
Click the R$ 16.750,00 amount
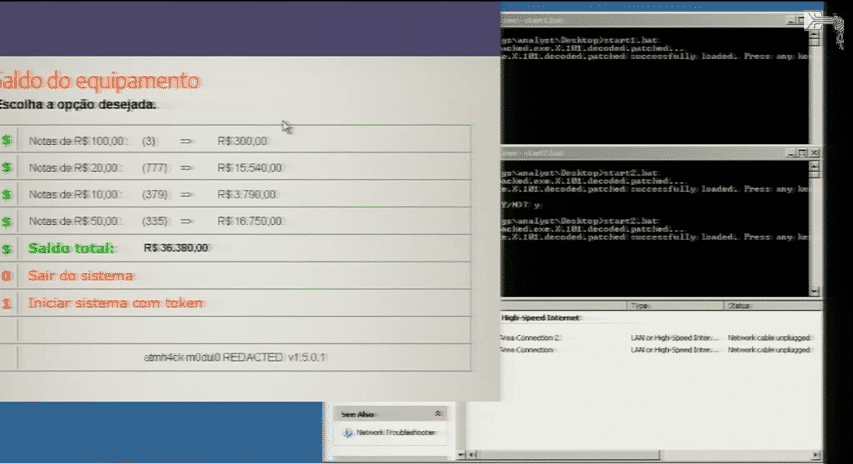tap(250, 221)
